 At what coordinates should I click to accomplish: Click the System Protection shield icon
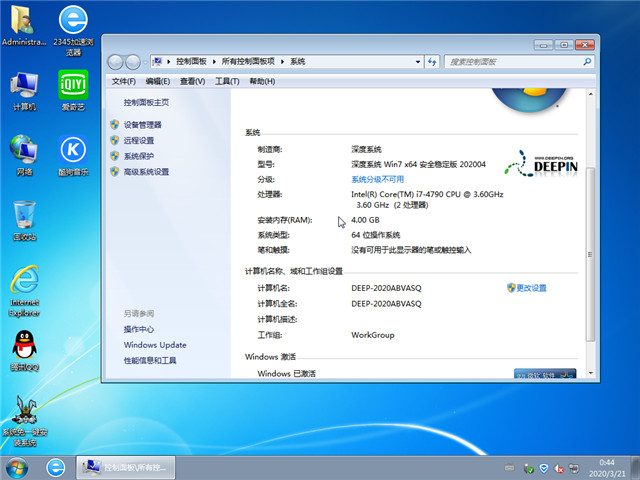(x=115, y=156)
